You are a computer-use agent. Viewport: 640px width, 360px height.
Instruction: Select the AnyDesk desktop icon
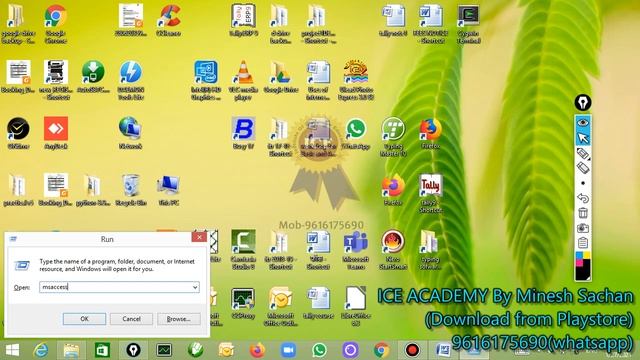[x=56, y=133]
